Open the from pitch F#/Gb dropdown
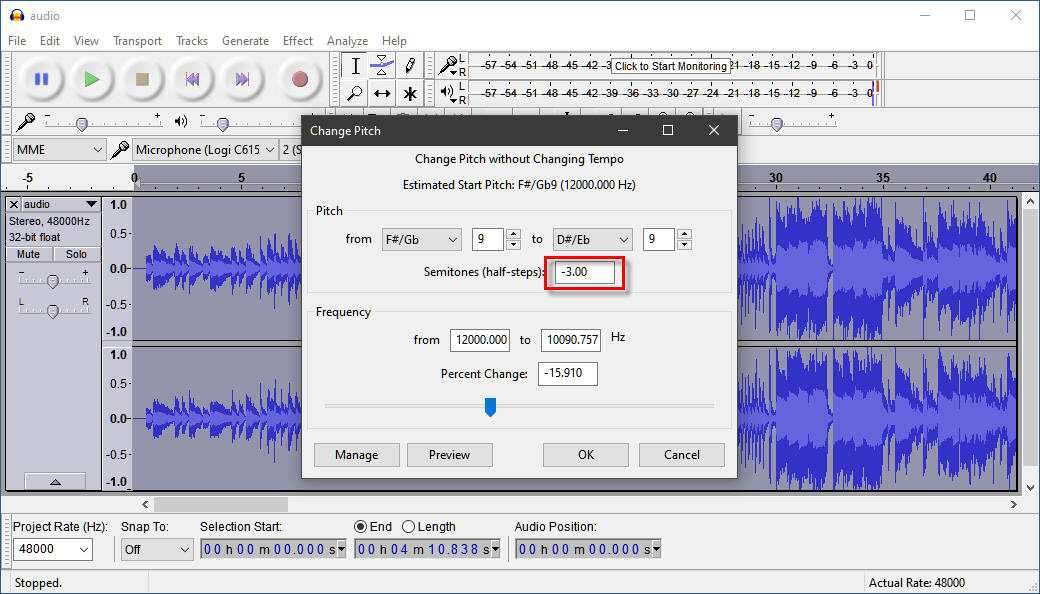 (420, 239)
